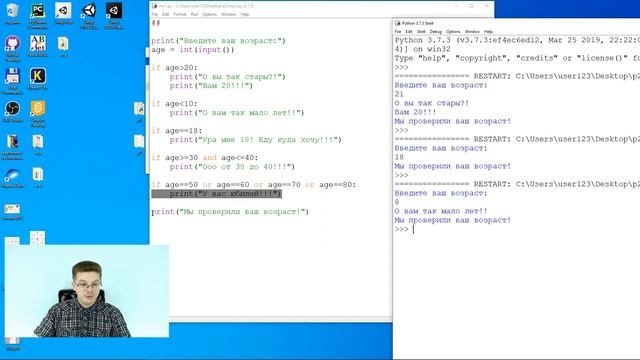Open Help menu in Python Shell

[488, 31]
